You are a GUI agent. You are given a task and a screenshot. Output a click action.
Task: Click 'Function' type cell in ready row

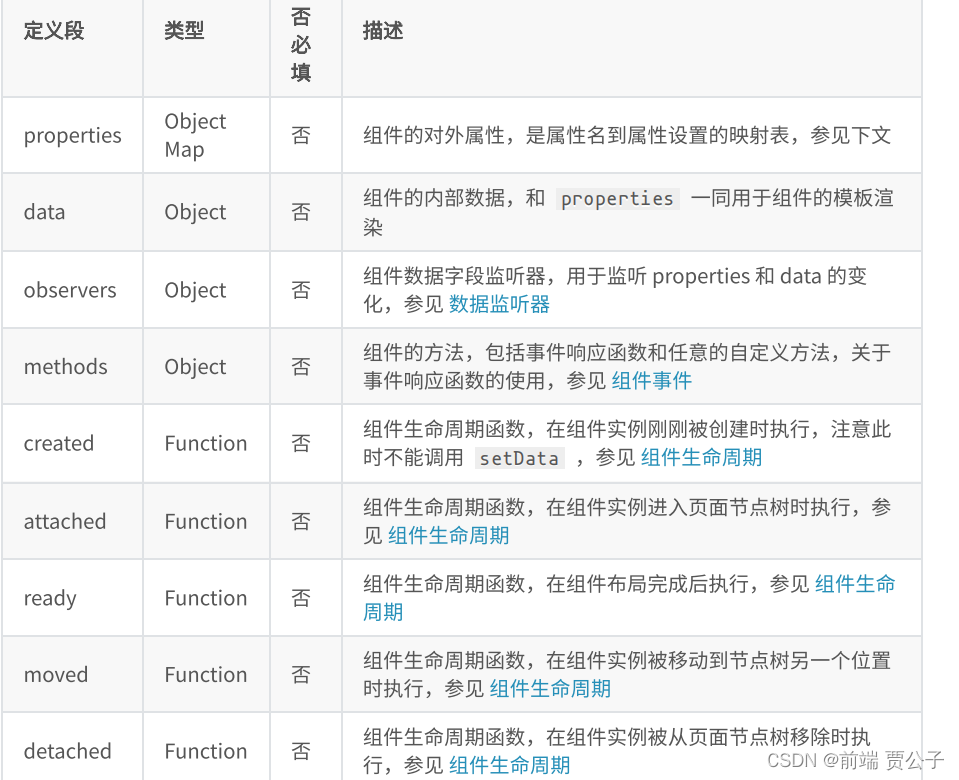(x=207, y=598)
